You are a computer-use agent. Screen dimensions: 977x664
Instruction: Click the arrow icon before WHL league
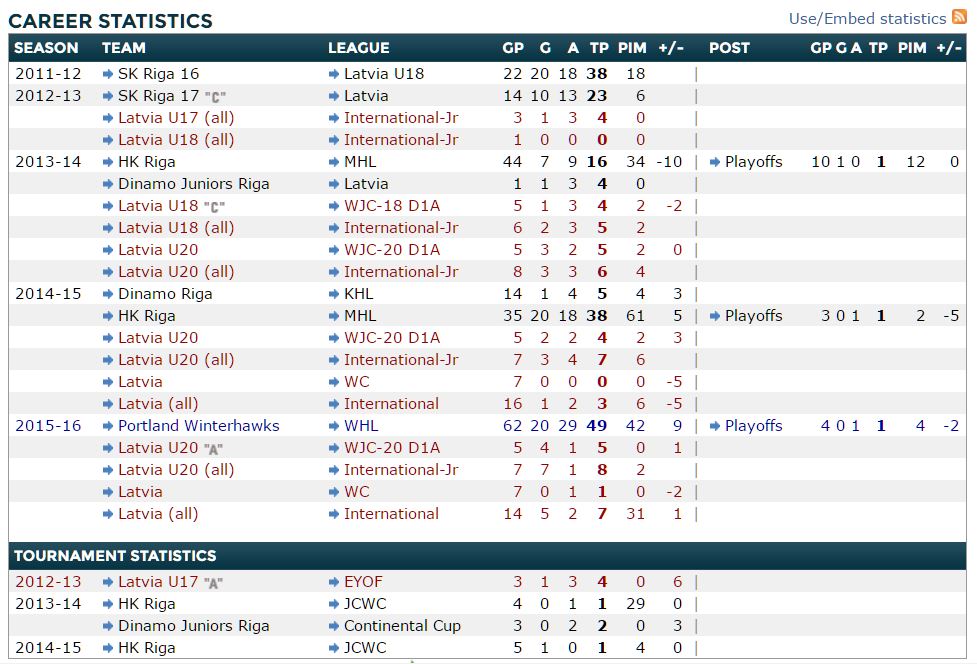[x=334, y=426]
